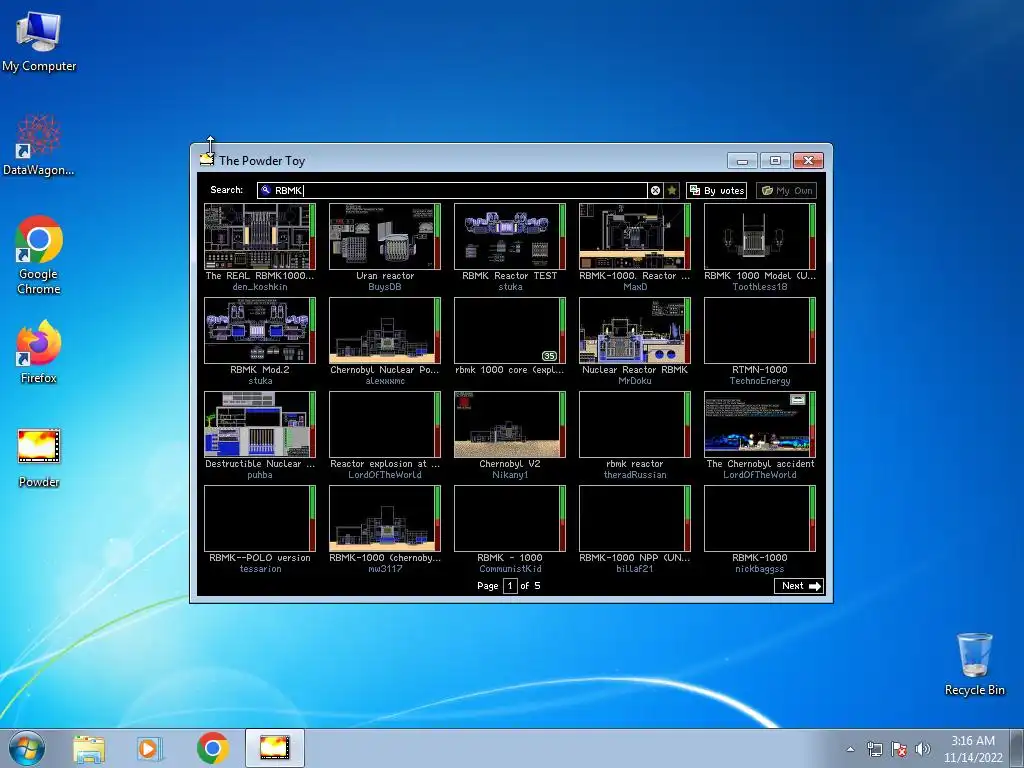Screen dimensions: 1024x768
Task: Open Chernobyl V2 thumbnail
Action: pyautogui.click(x=509, y=424)
